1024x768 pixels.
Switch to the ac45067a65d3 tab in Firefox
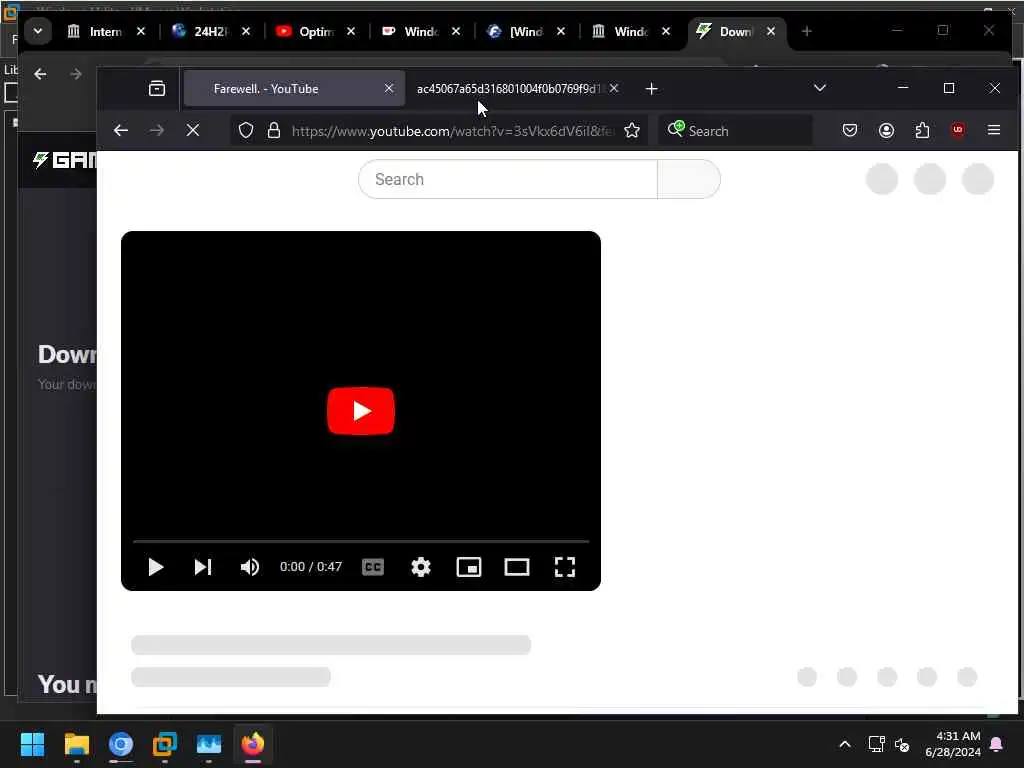pyautogui.click(x=507, y=89)
